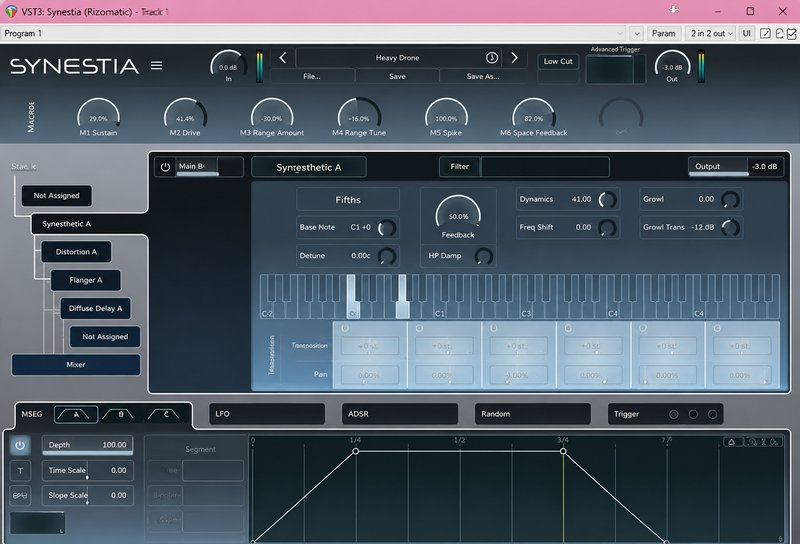Click the Param button

pos(663,33)
